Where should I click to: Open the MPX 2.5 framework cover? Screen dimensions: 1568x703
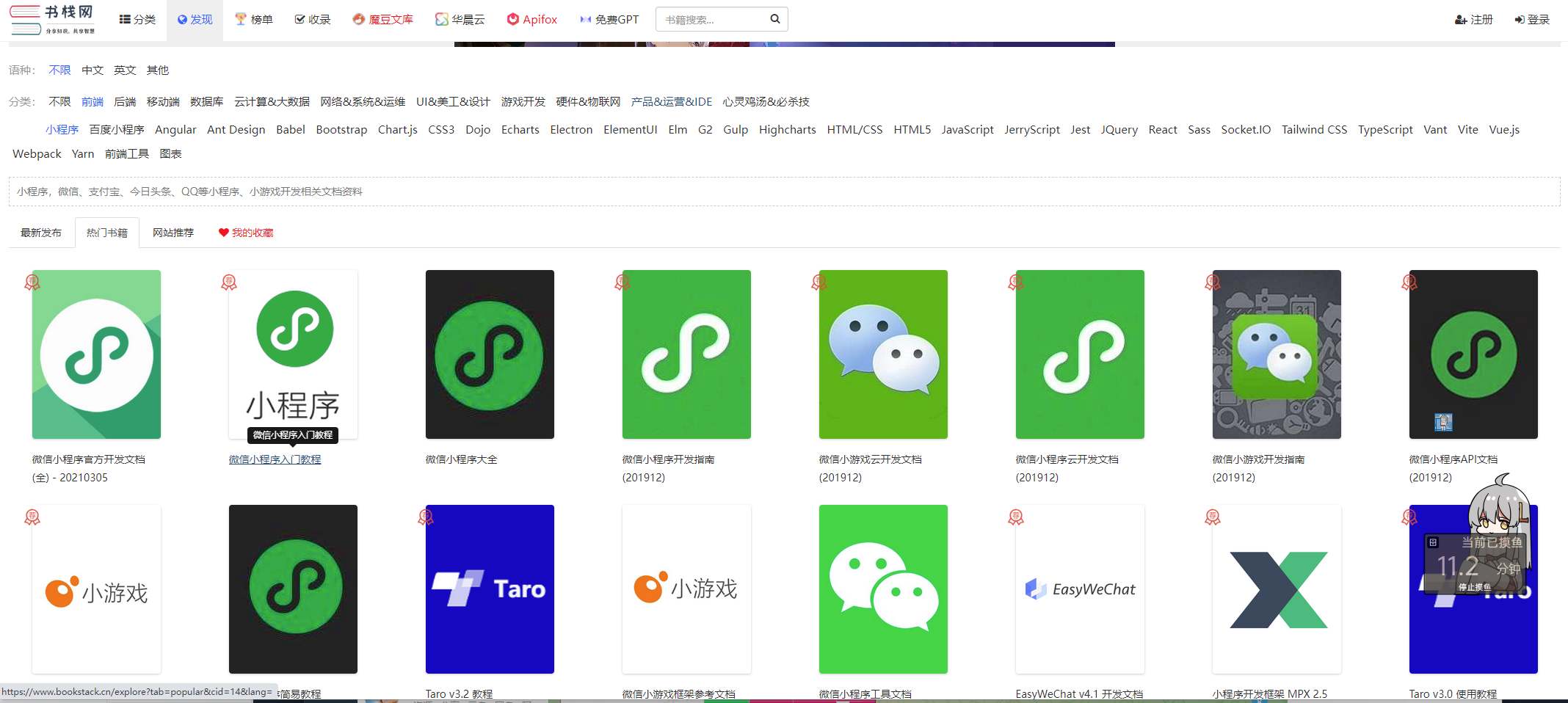coord(1277,589)
